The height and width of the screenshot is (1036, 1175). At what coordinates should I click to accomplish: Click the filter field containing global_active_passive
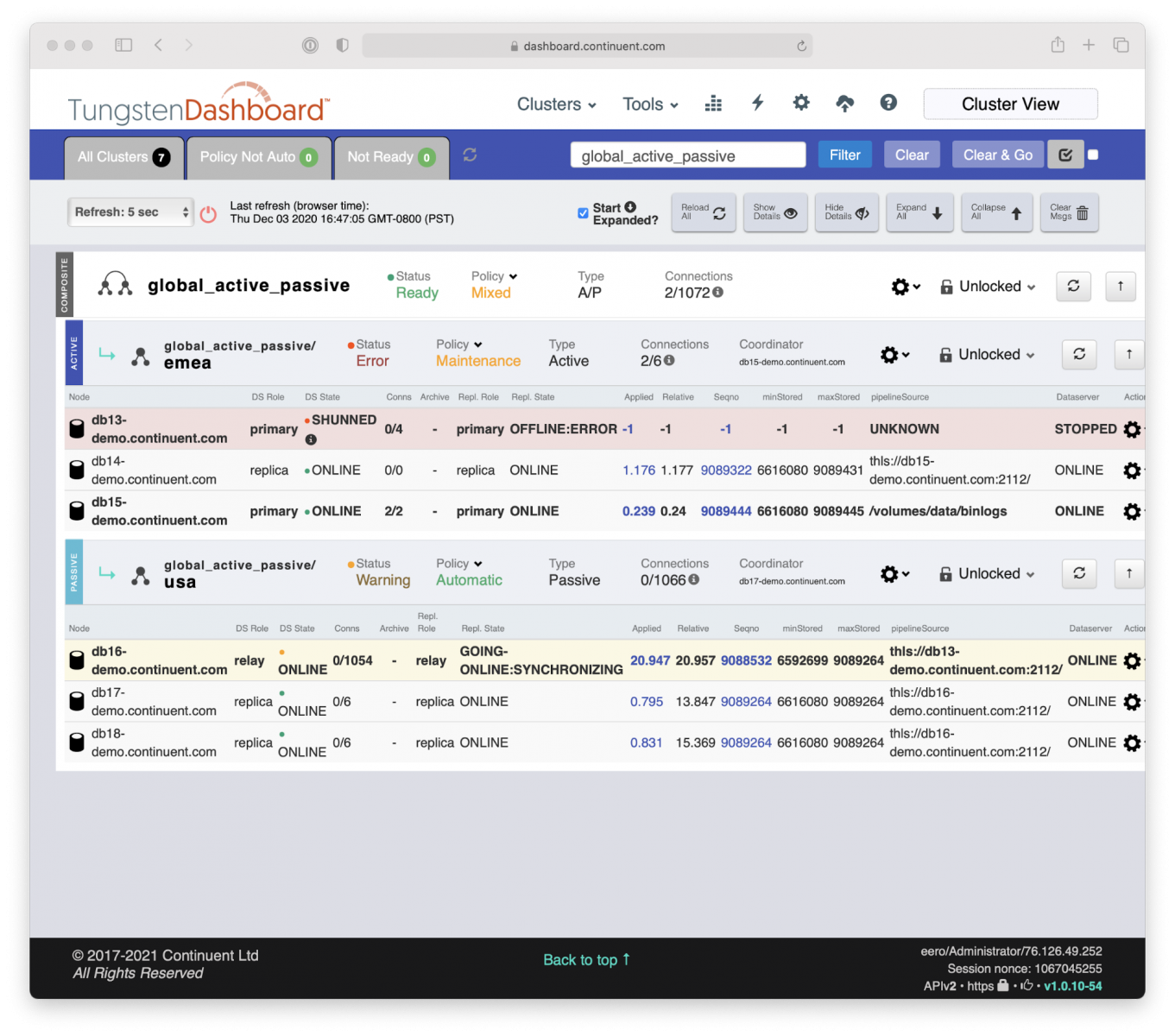pos(688,155)
